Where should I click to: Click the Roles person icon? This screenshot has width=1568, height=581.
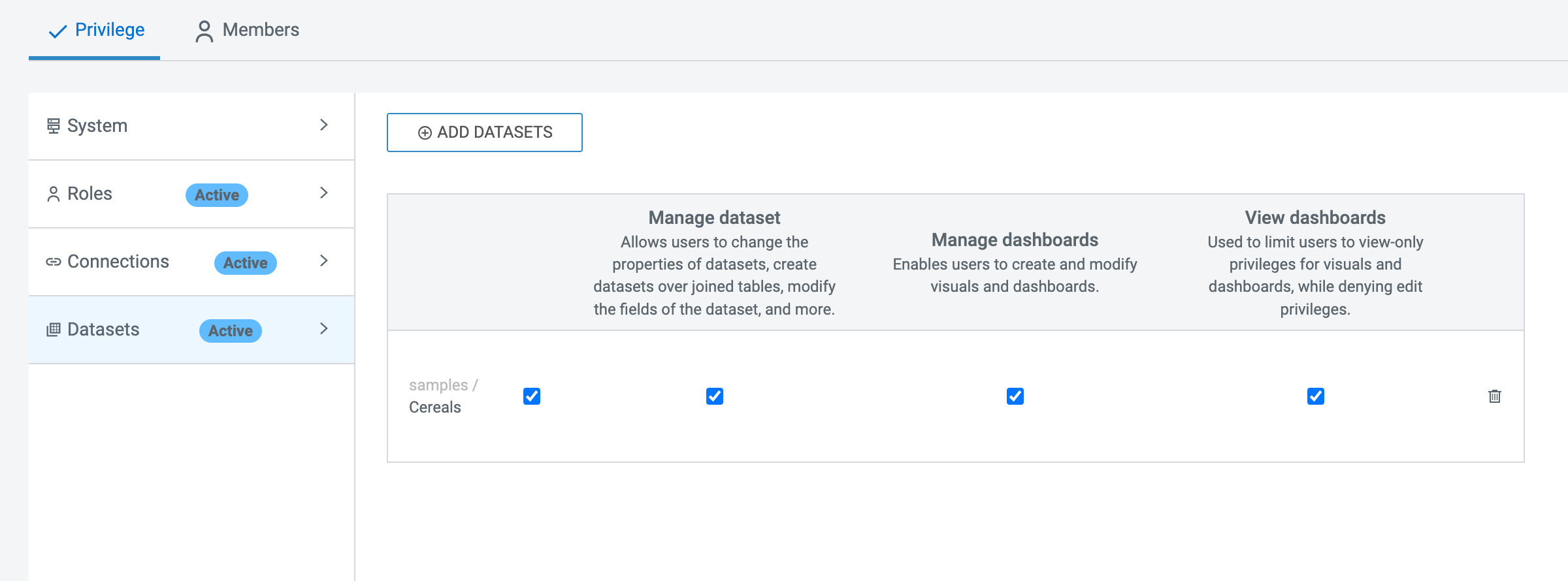tap(54, 194)
